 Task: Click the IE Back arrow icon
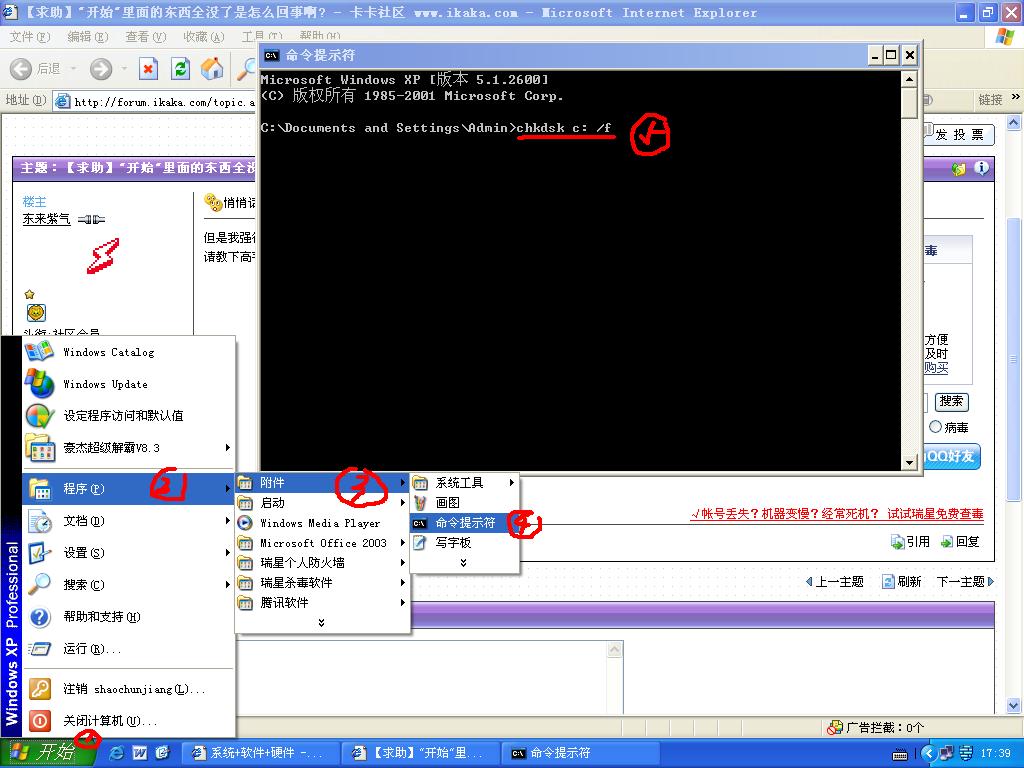pyautogui.click(x=21, y=69)
